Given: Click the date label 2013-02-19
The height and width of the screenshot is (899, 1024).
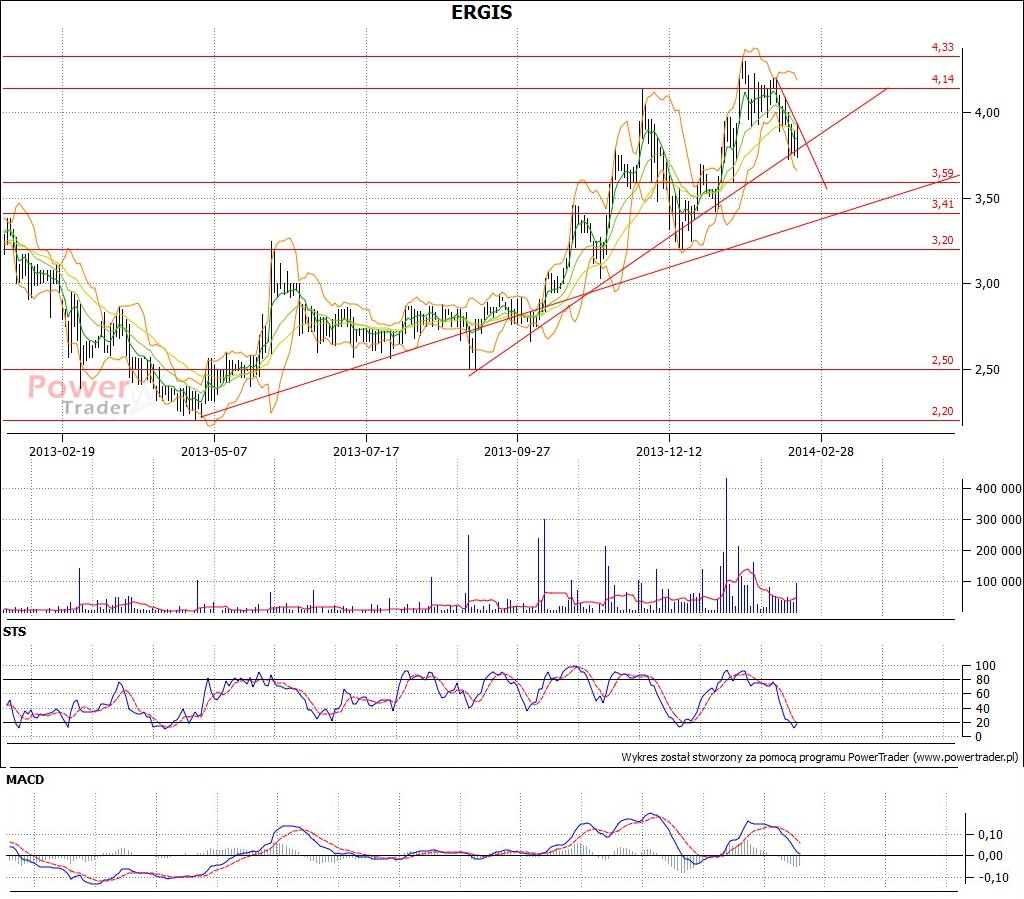Looking at the screenshot, I should [62, 451].
